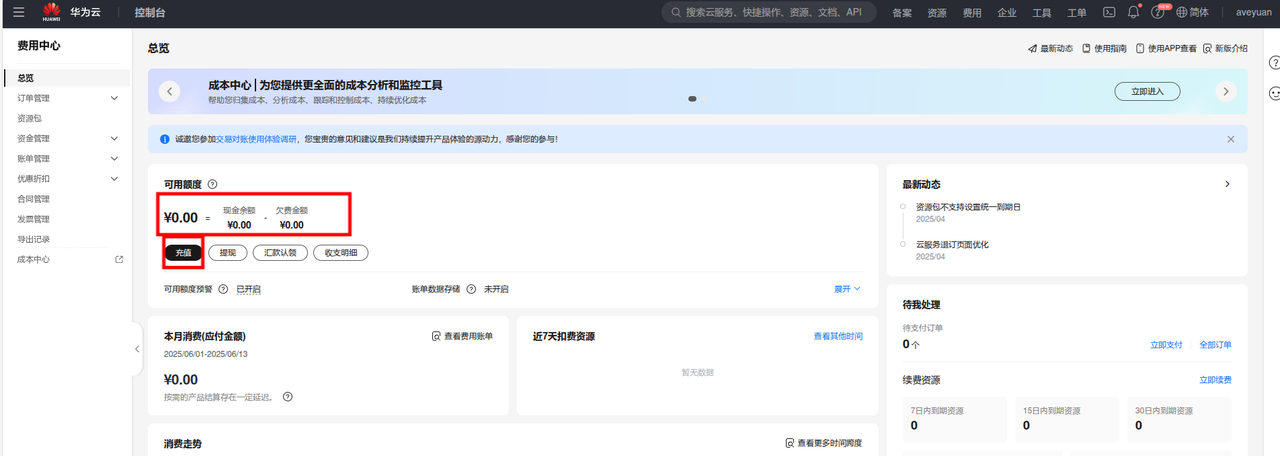Click 控制台 in the header
The image size is (1280, 456).
pyautogui.click(x=150, y=13)
